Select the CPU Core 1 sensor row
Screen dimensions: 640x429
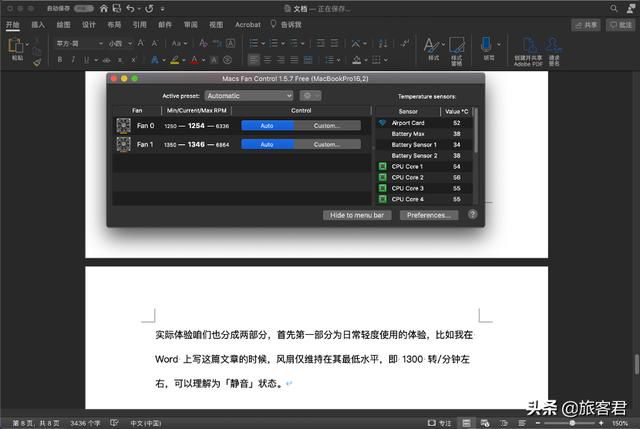(x=424, y=167)
